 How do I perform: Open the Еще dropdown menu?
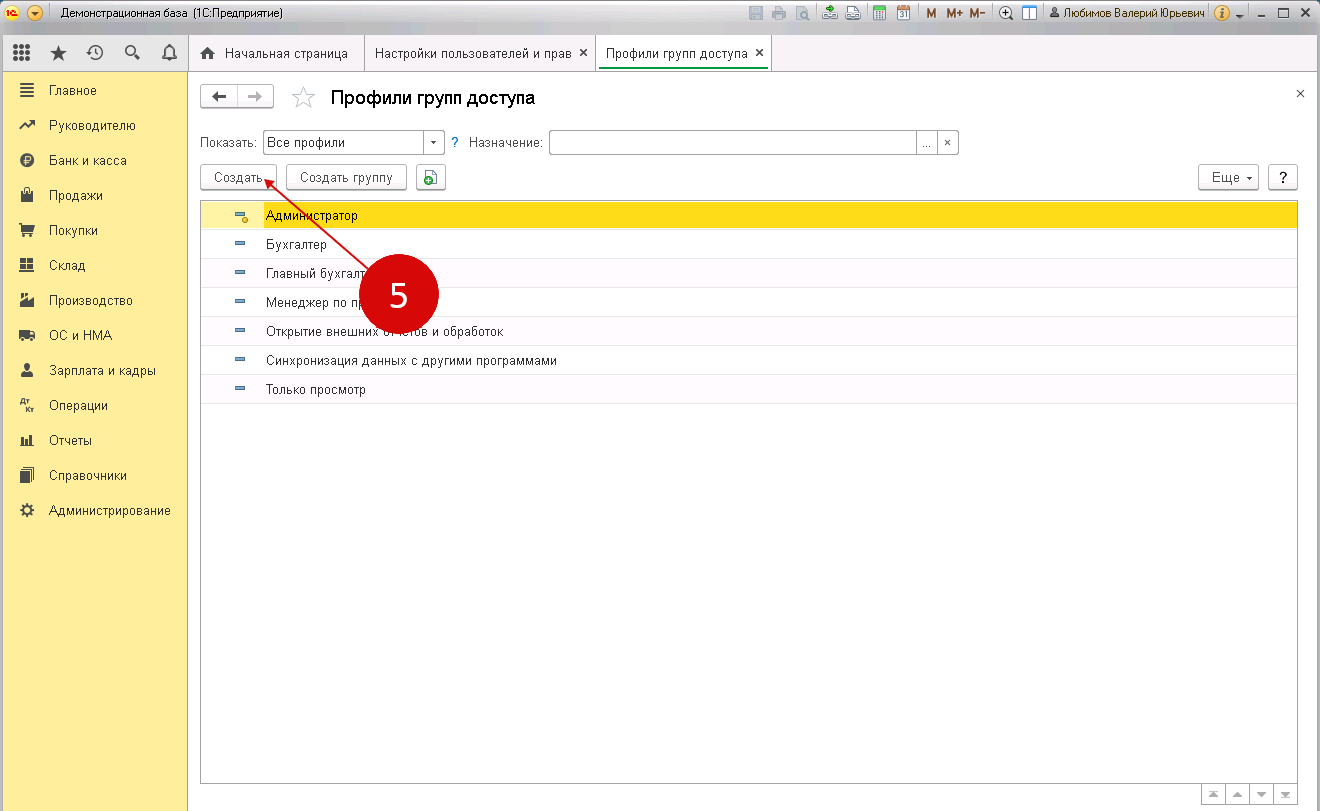tap(1229, 177)
